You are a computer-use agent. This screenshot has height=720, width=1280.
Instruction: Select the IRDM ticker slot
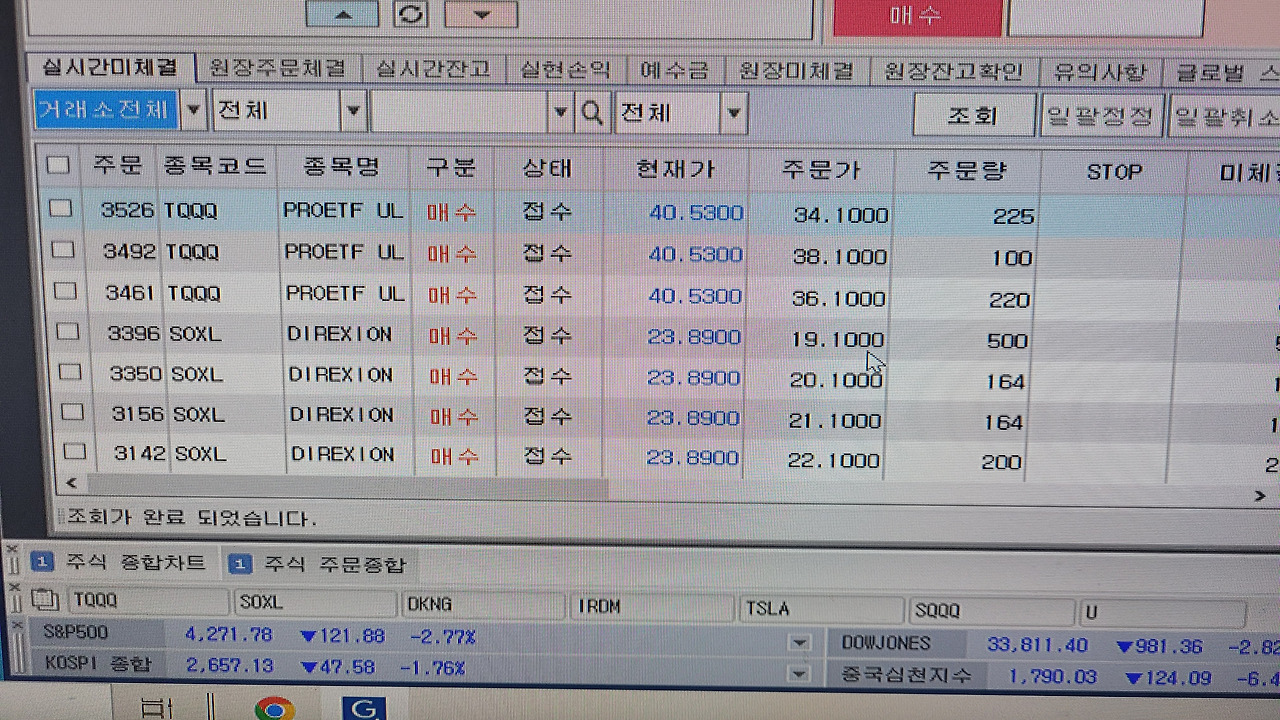(653, 607)
